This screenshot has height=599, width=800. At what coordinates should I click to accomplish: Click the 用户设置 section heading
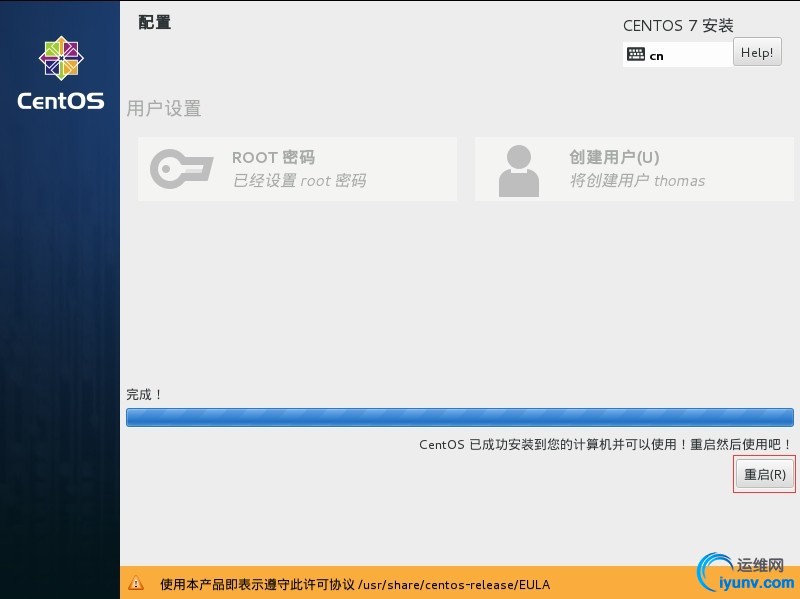[164, 109]
